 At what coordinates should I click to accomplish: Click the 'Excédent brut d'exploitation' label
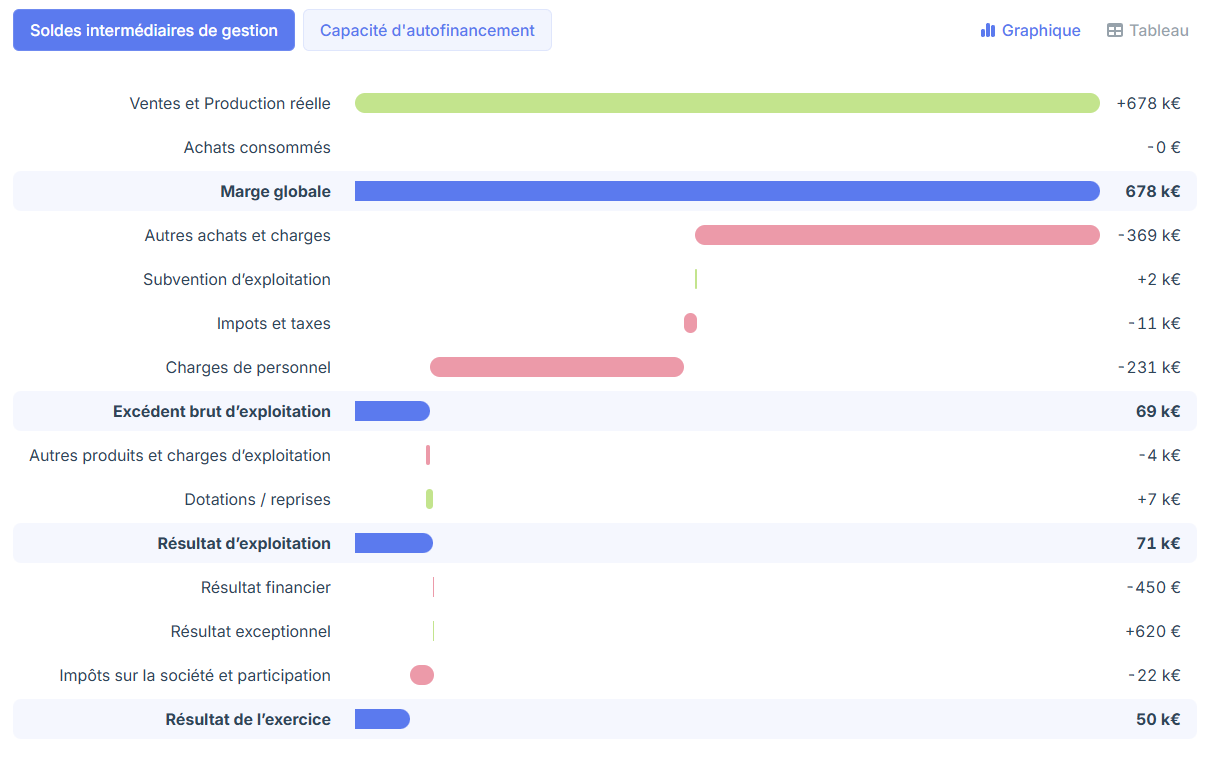(222, 411)
